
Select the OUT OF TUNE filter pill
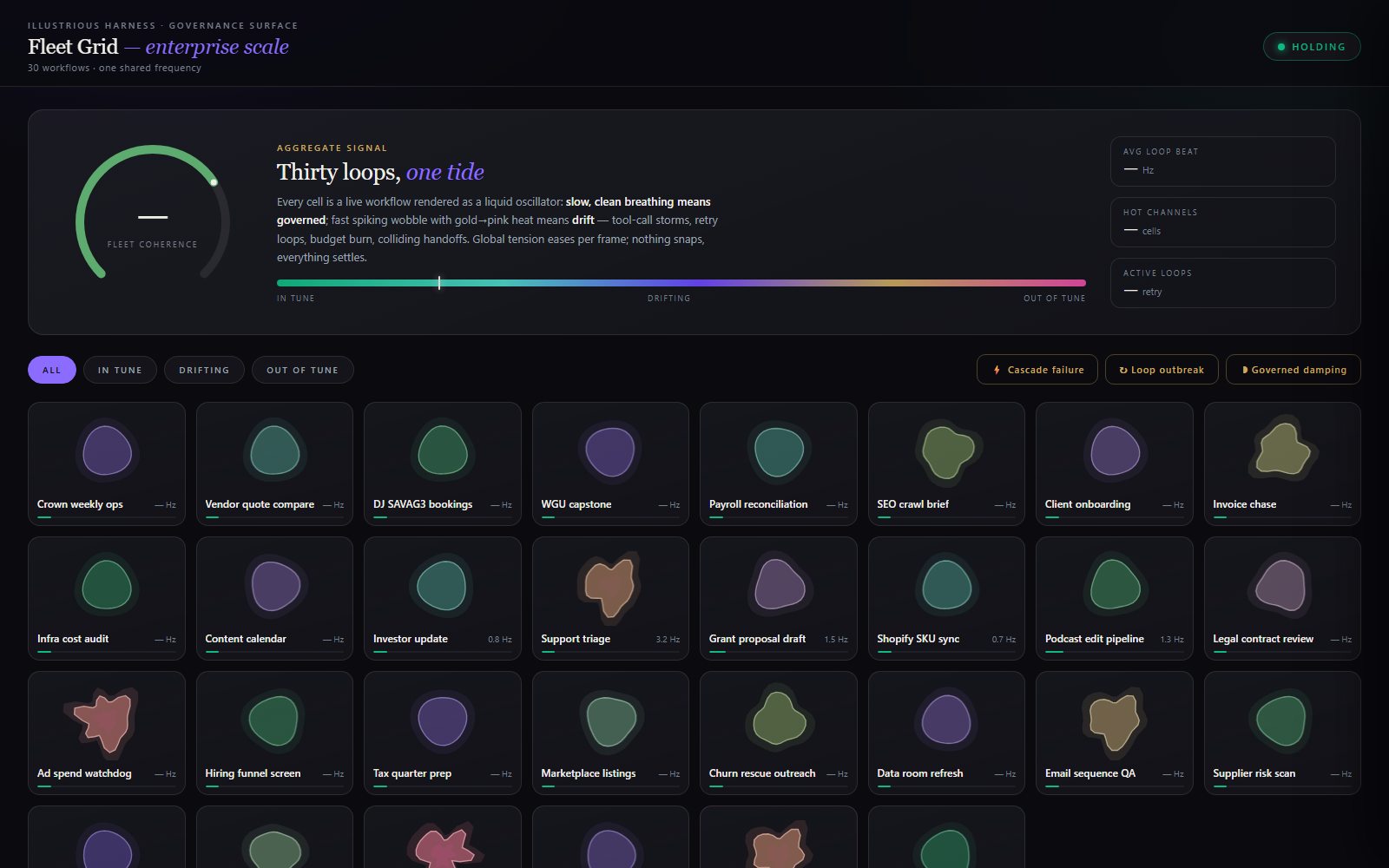[x=303, y=370]
